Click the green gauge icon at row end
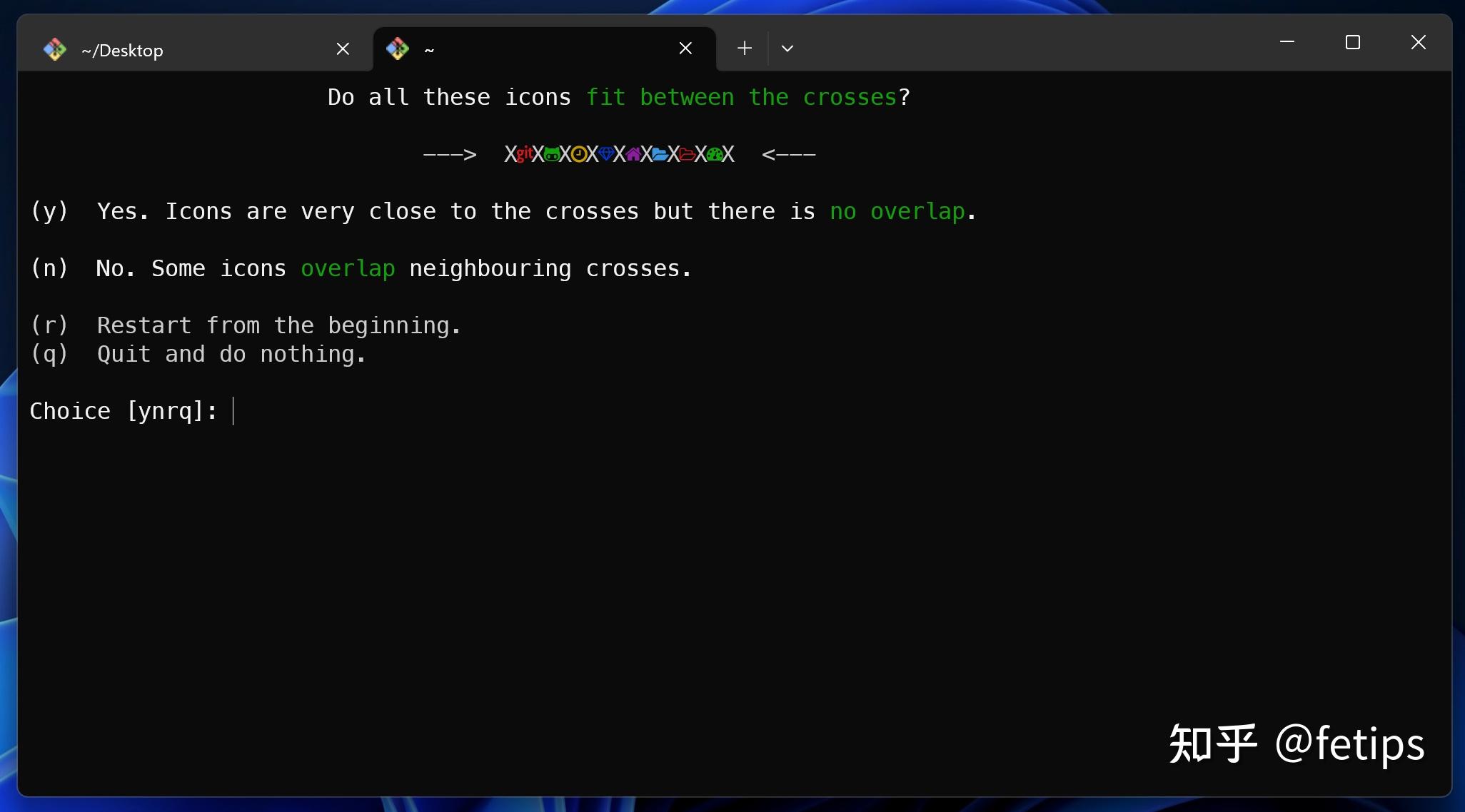Viewport: 1465px width, 812px height. 714,154
